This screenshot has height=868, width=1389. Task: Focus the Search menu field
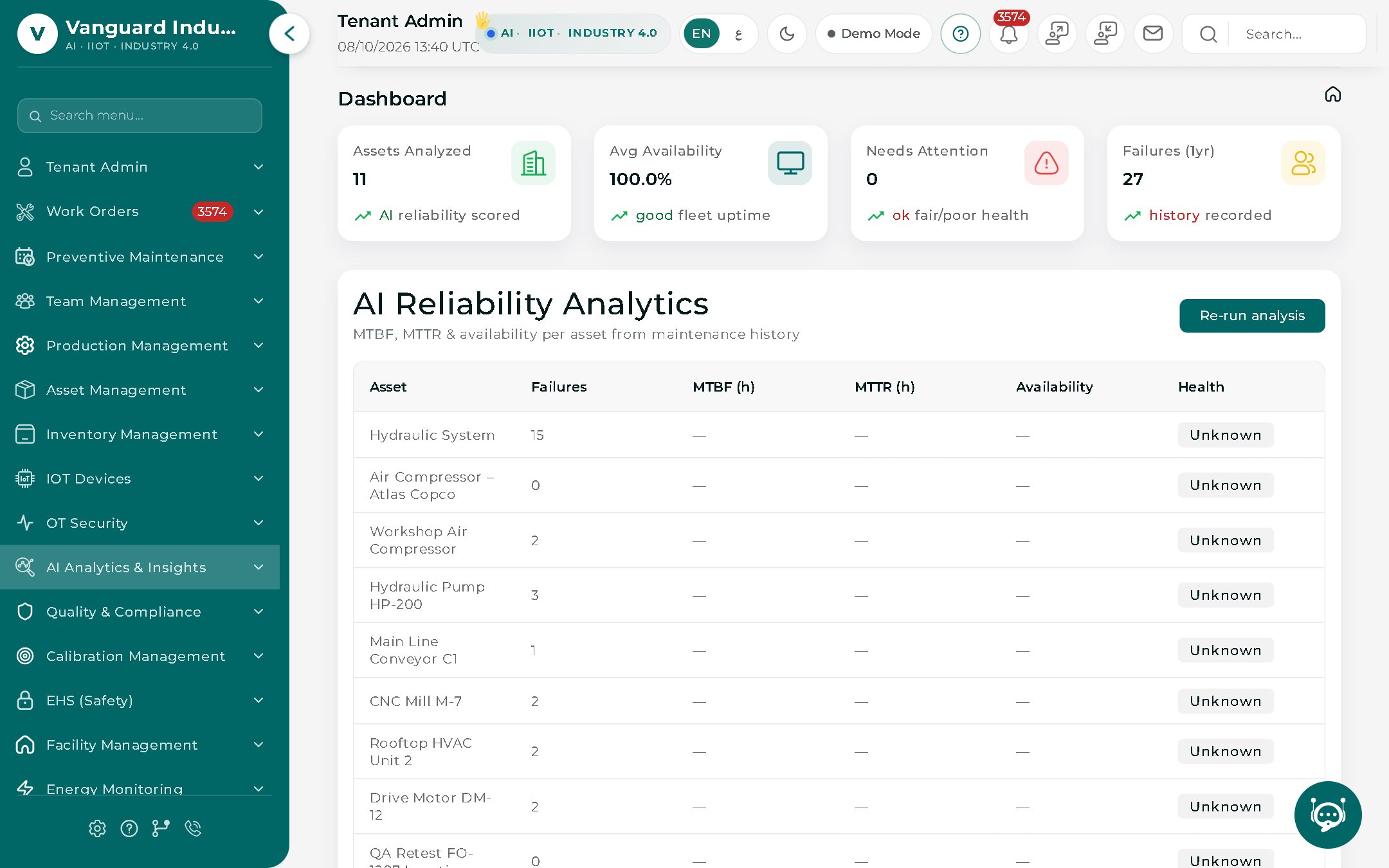[140, 116]
